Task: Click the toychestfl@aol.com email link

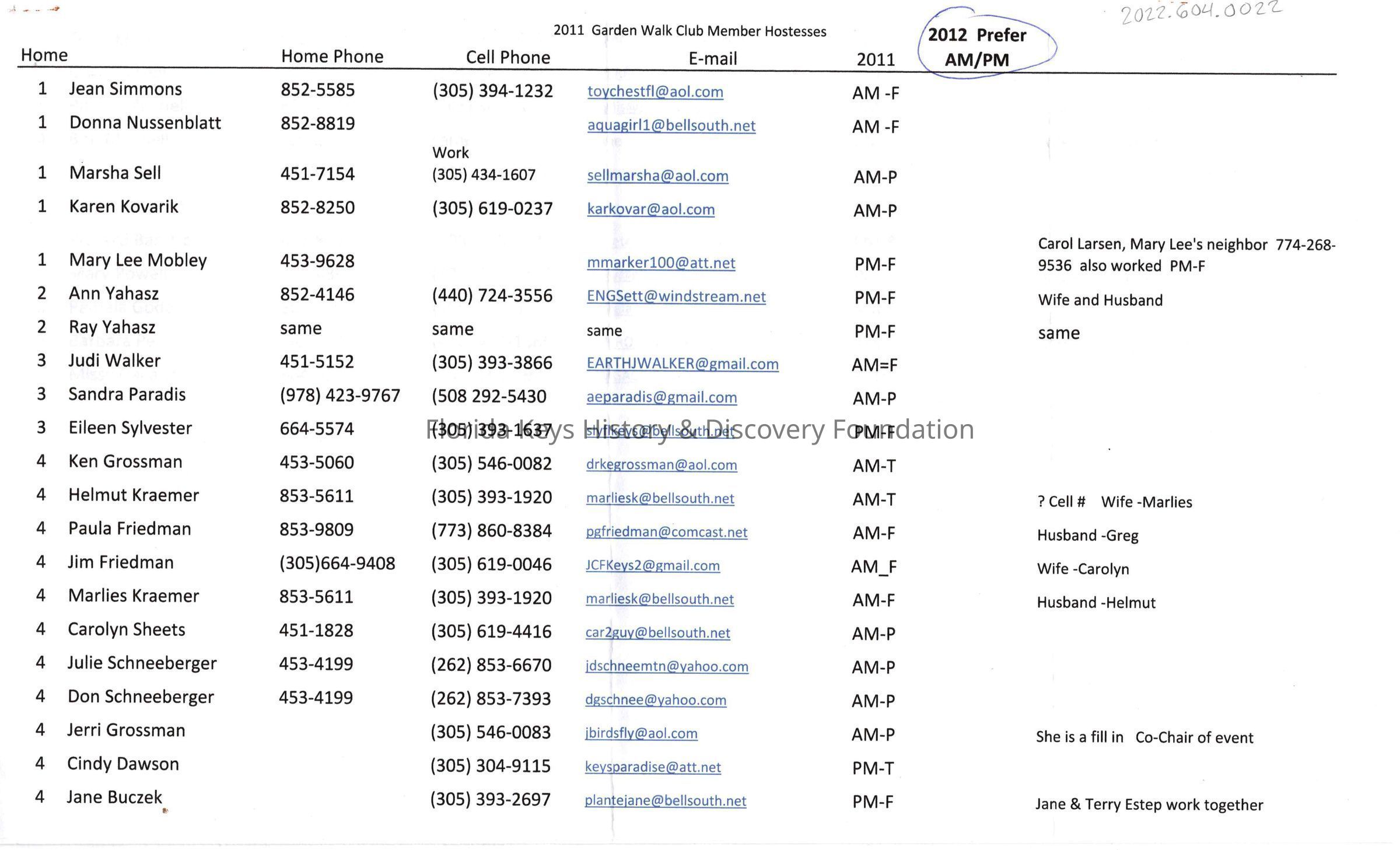Action: pos(655,92)
